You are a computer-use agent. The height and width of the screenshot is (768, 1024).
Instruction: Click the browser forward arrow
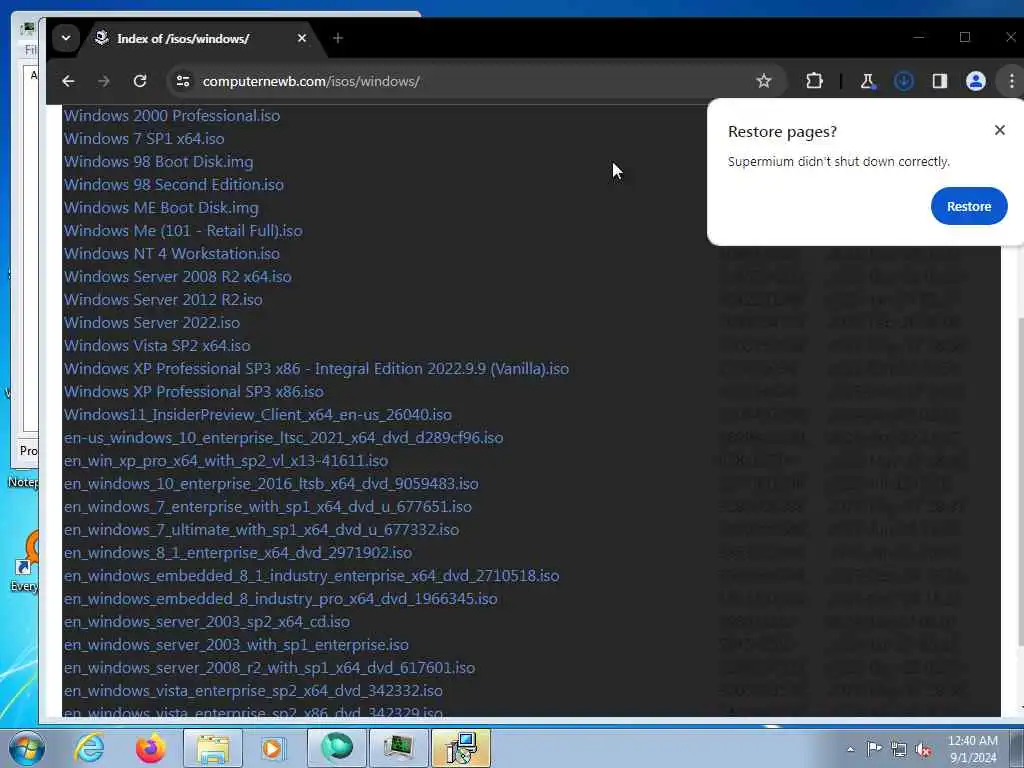tap(104, 81)
